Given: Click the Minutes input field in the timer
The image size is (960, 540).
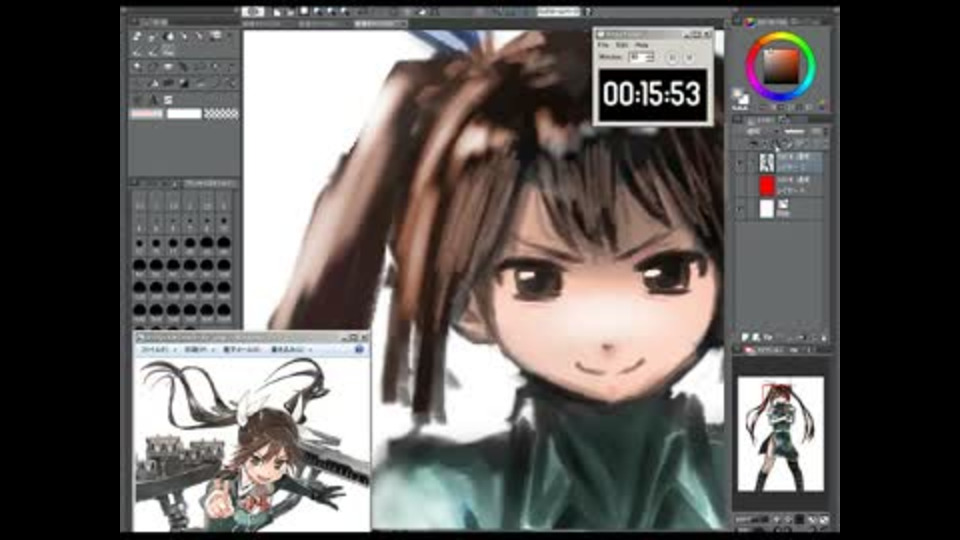Looking at the screenshot, I should 638,57.
